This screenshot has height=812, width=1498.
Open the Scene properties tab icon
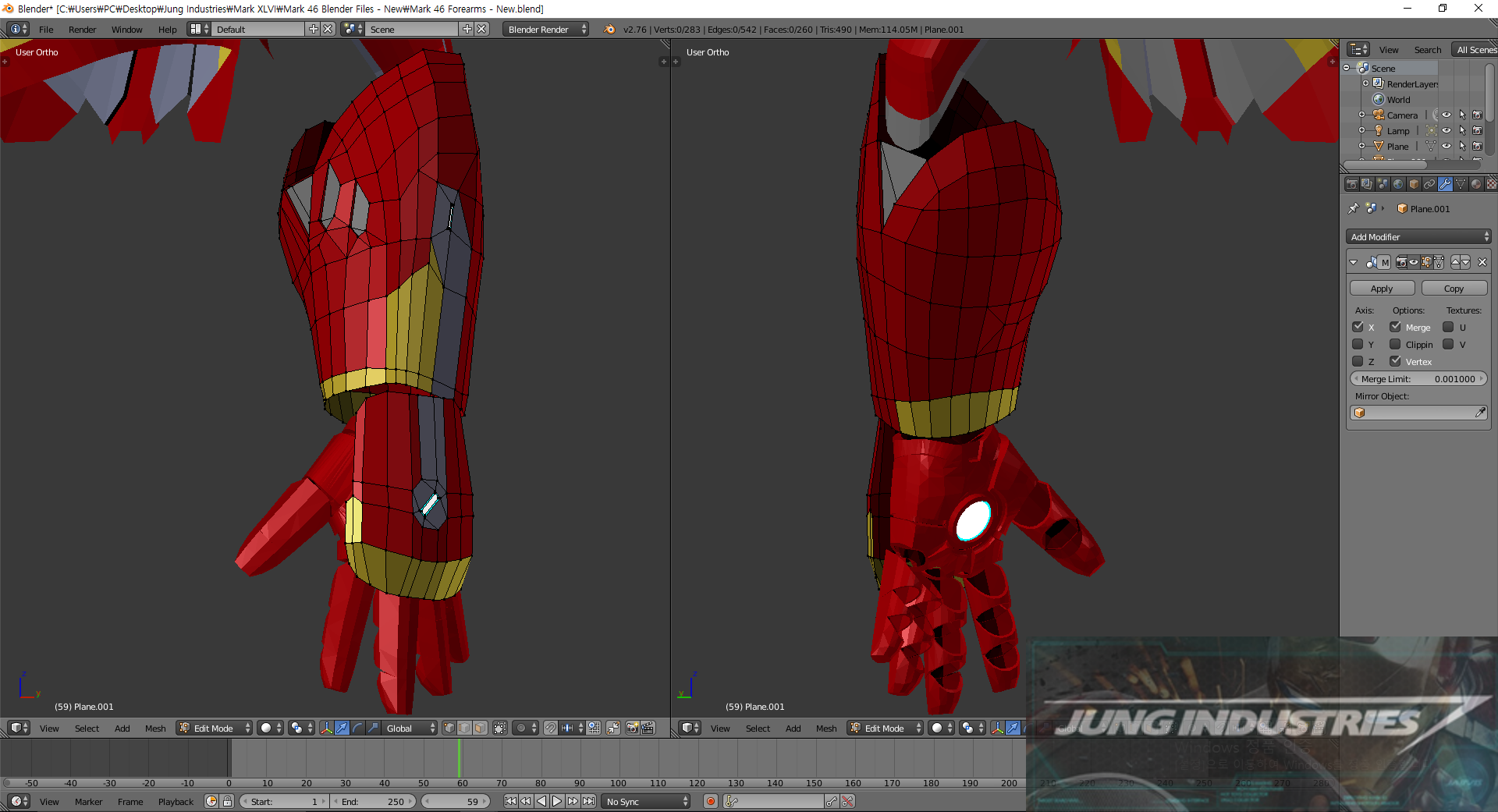pos(1383,184)
